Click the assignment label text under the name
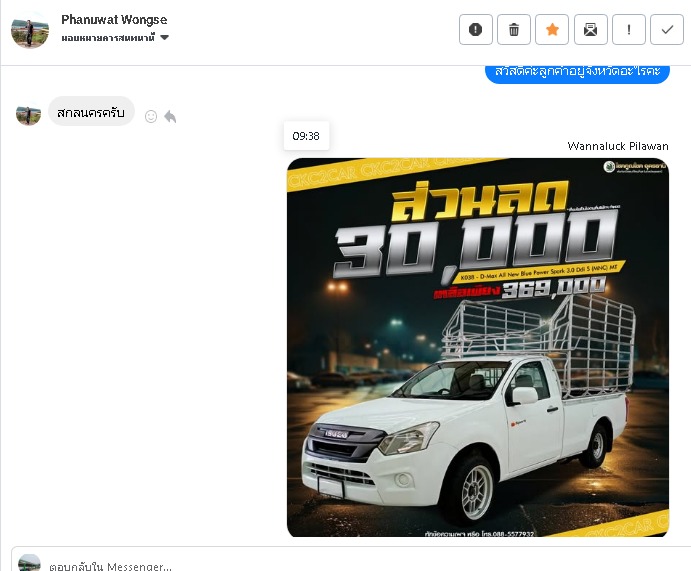 point(108,38)
